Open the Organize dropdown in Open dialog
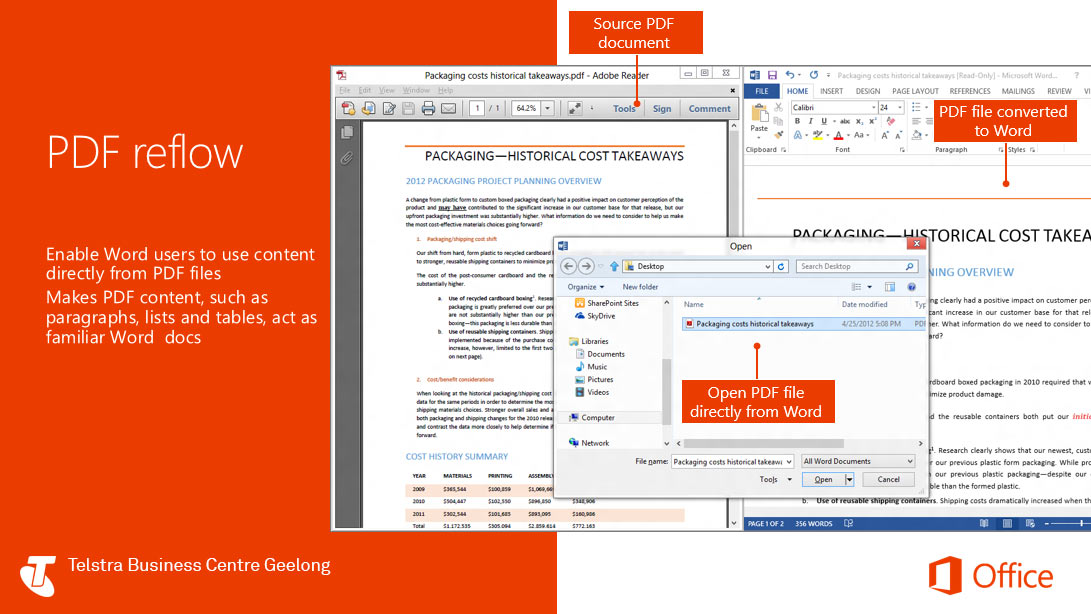The width and height of the screenshot is (1091, 614). [586, 287]
